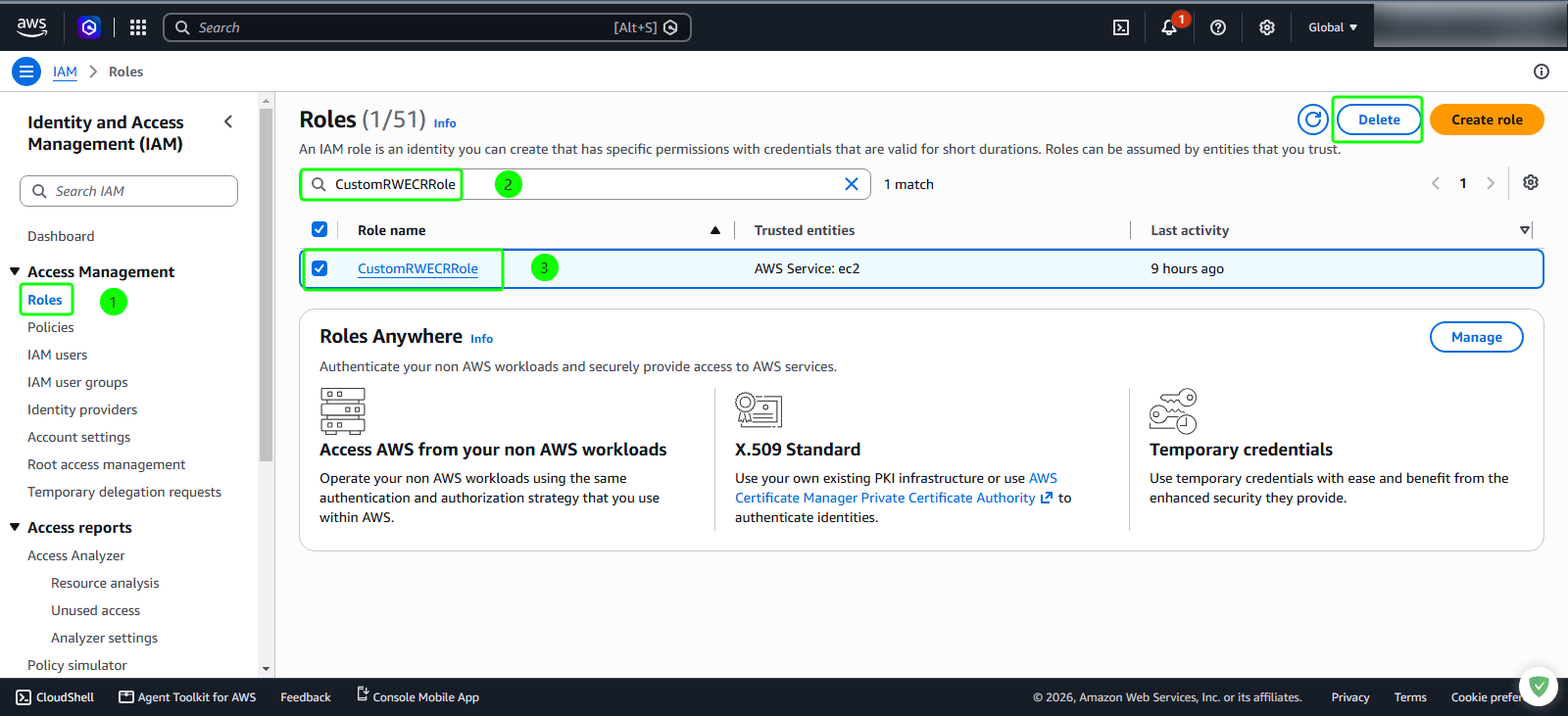Delete the selected role
The image size is (1568, 716).
[x=1379, y=119]
